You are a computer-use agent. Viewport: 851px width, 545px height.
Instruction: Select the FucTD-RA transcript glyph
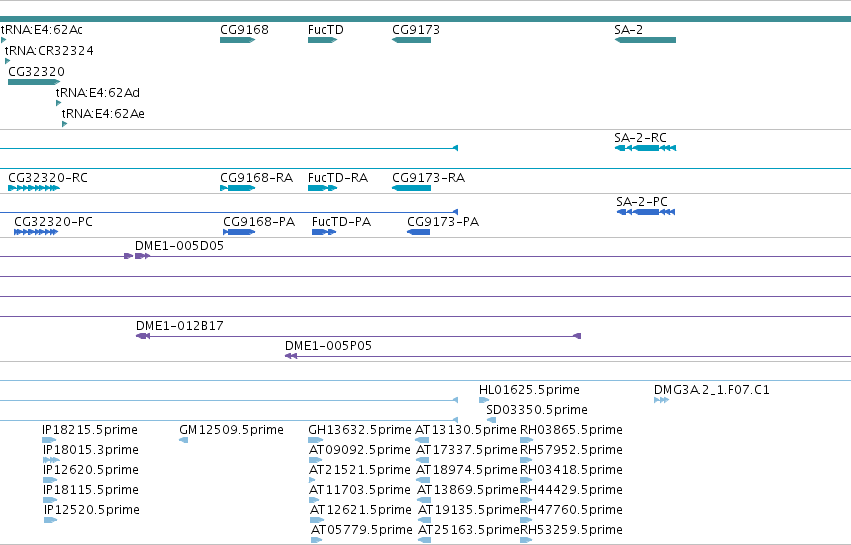[322, 188]
